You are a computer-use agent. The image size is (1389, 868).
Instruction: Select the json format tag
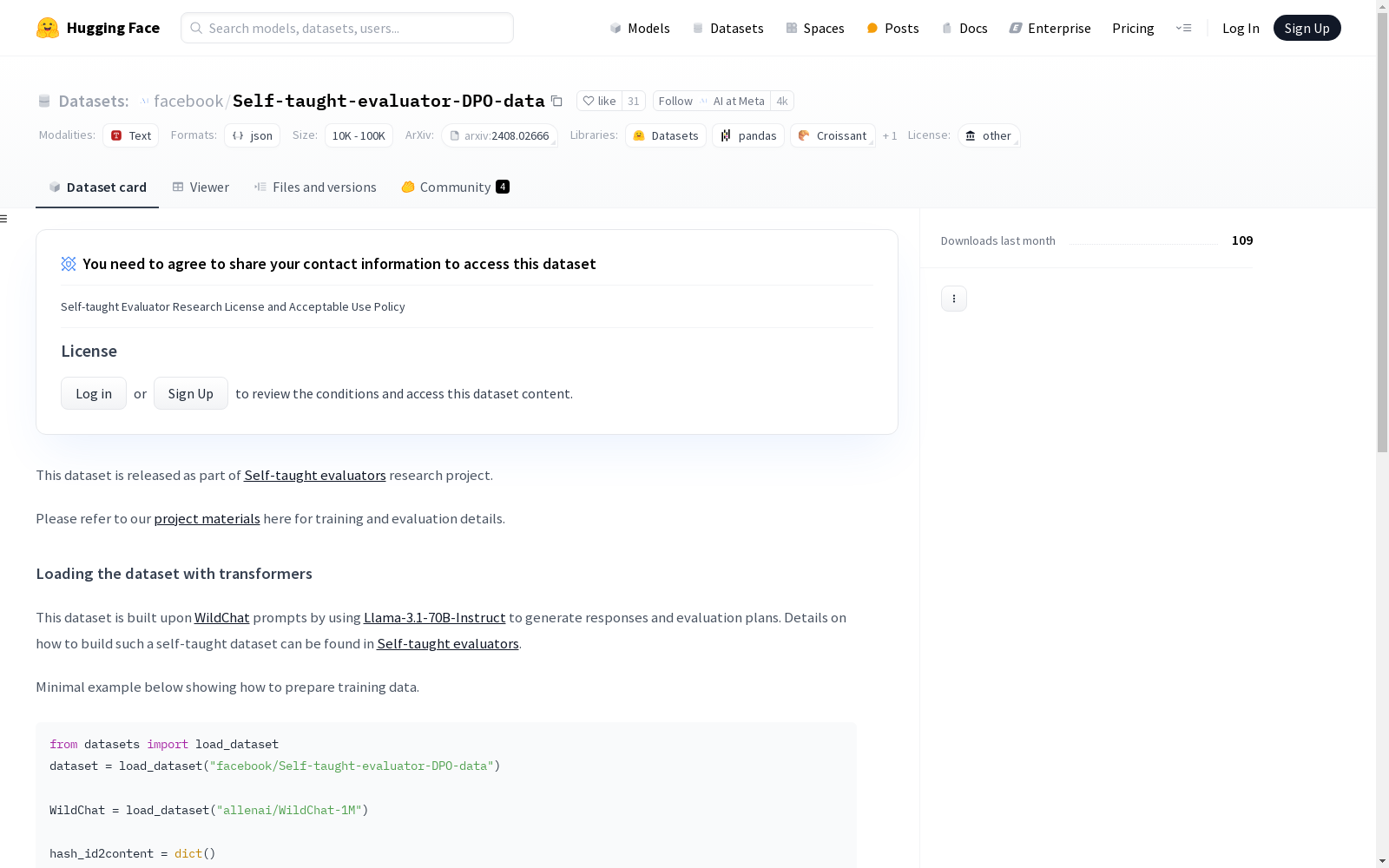253,135
